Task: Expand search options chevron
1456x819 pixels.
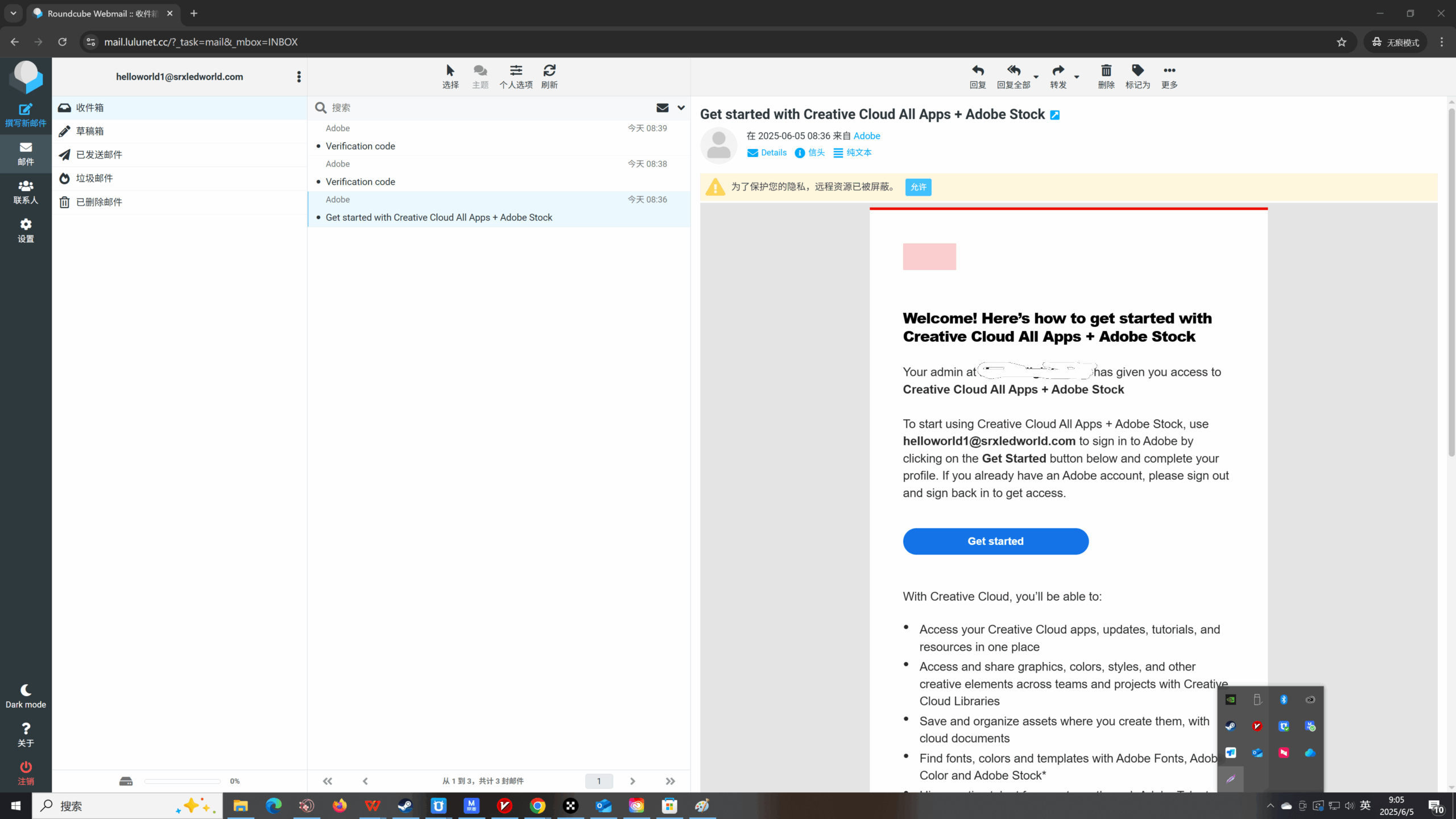Action: pos(681,107)
